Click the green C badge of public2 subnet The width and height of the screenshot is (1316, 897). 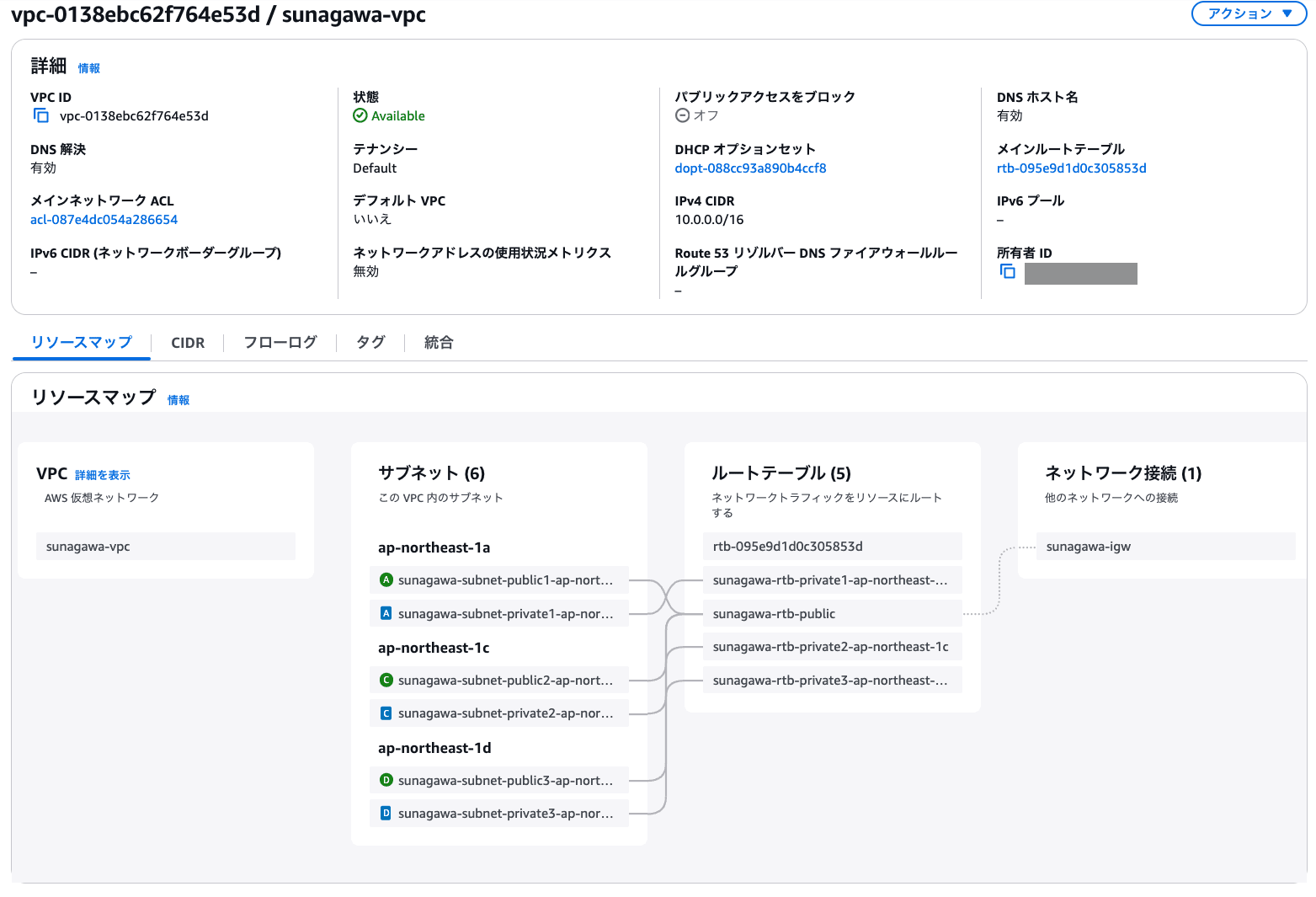coord(386,680)
